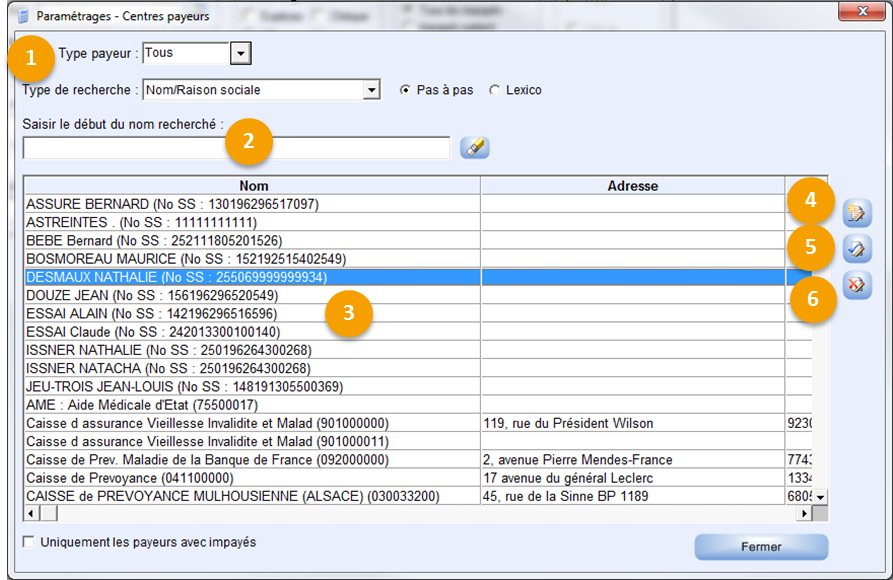The image size is (893, 580).
Task: Click the window icon in title bar
Action: pyautogui.click(x=25, y=16)
